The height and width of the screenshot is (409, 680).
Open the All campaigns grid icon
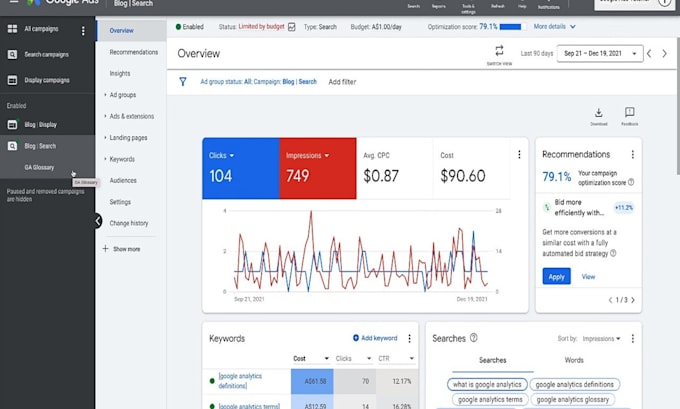coord(12,29)
